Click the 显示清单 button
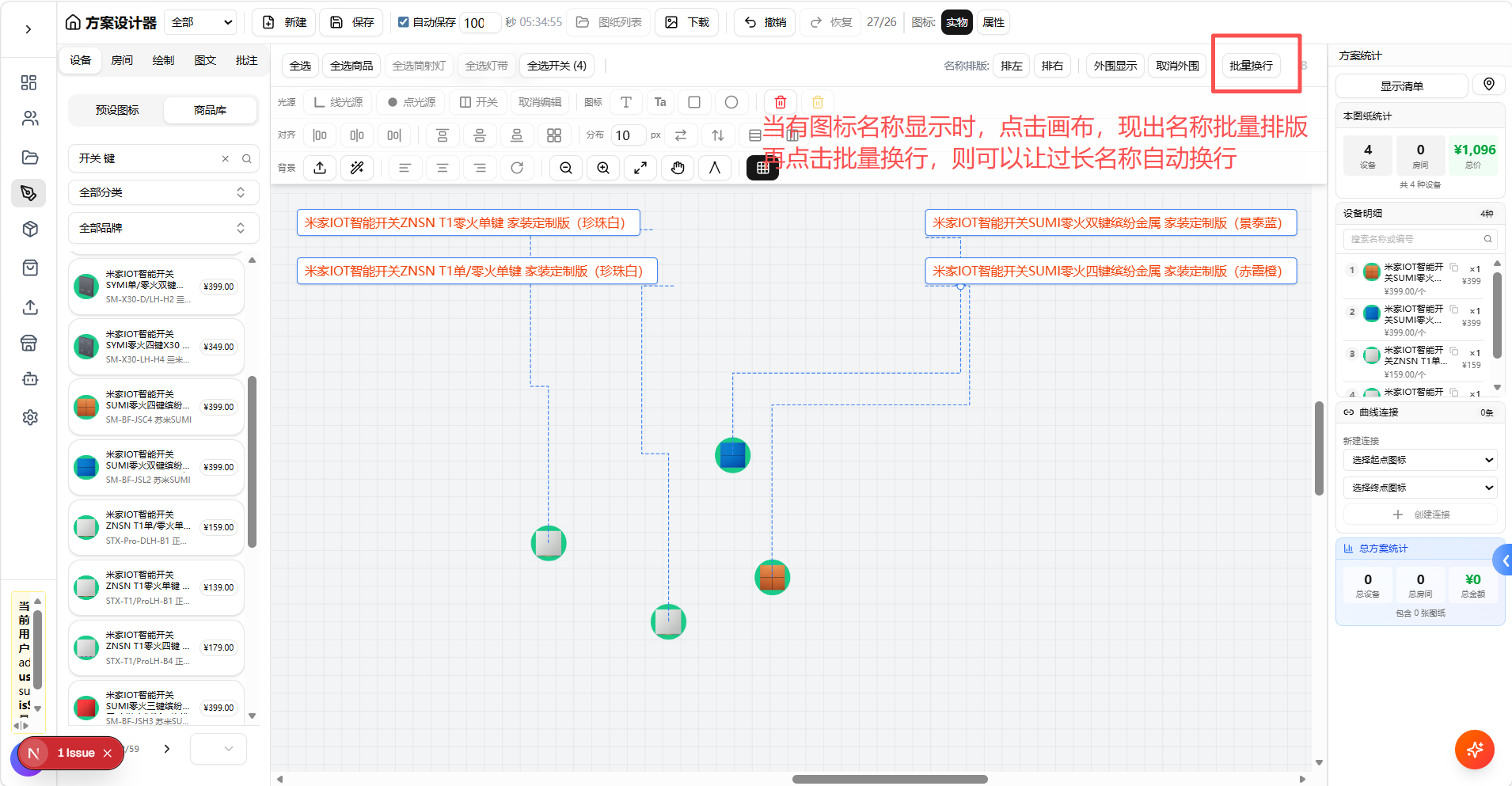 click(x=1402, y=85)
